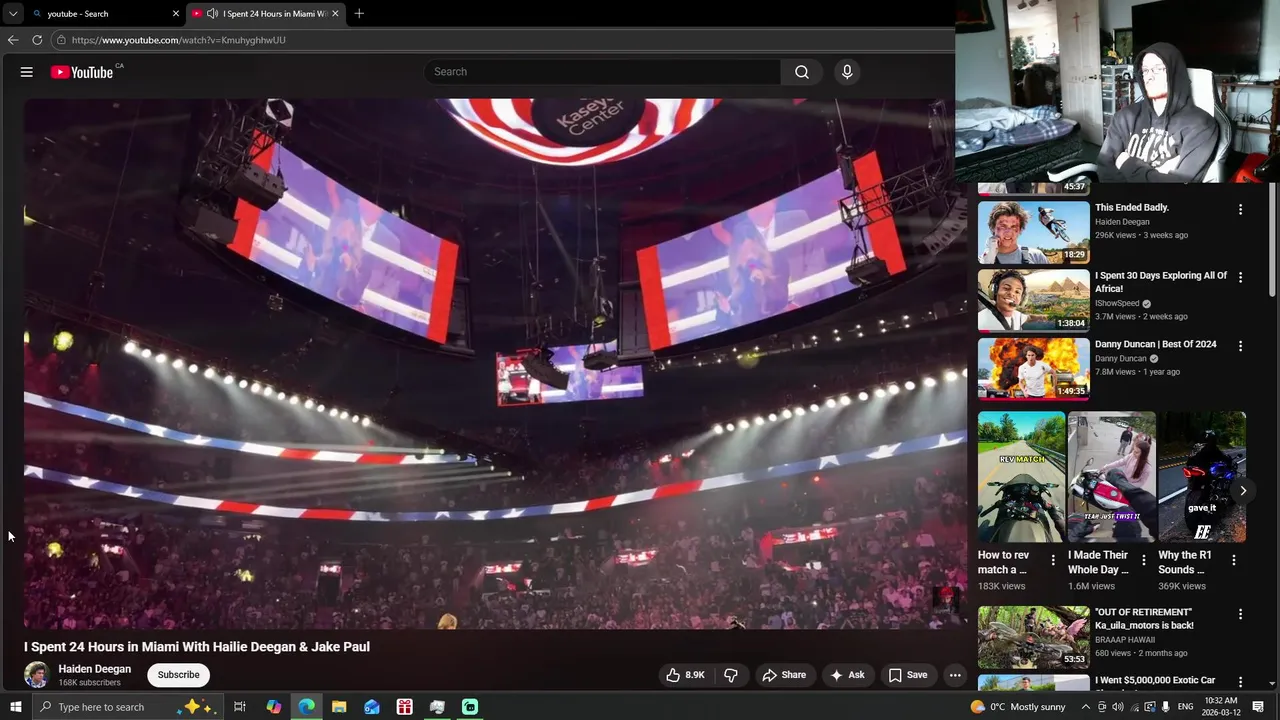The image size is (1280, 720).
Task: Open the green chat icon app in the taskbar
Action: pyautogui.click(x=470, y=707)
